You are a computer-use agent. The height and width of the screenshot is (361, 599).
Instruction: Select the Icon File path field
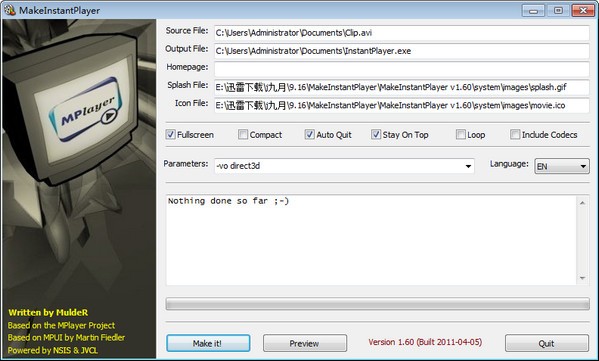tap(401, 105)
